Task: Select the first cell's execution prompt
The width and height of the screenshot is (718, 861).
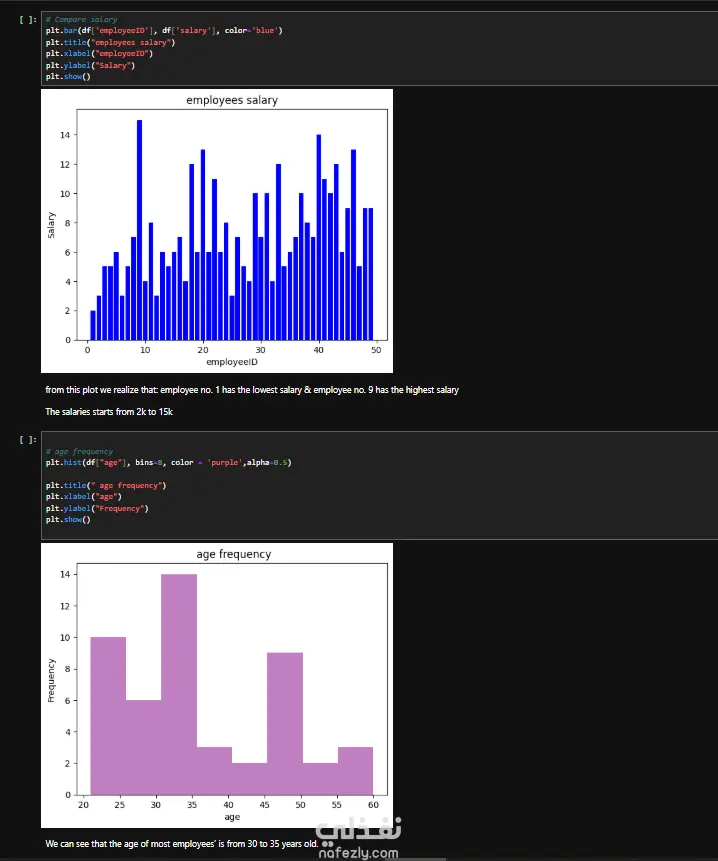Action: [x=28, y=20]
